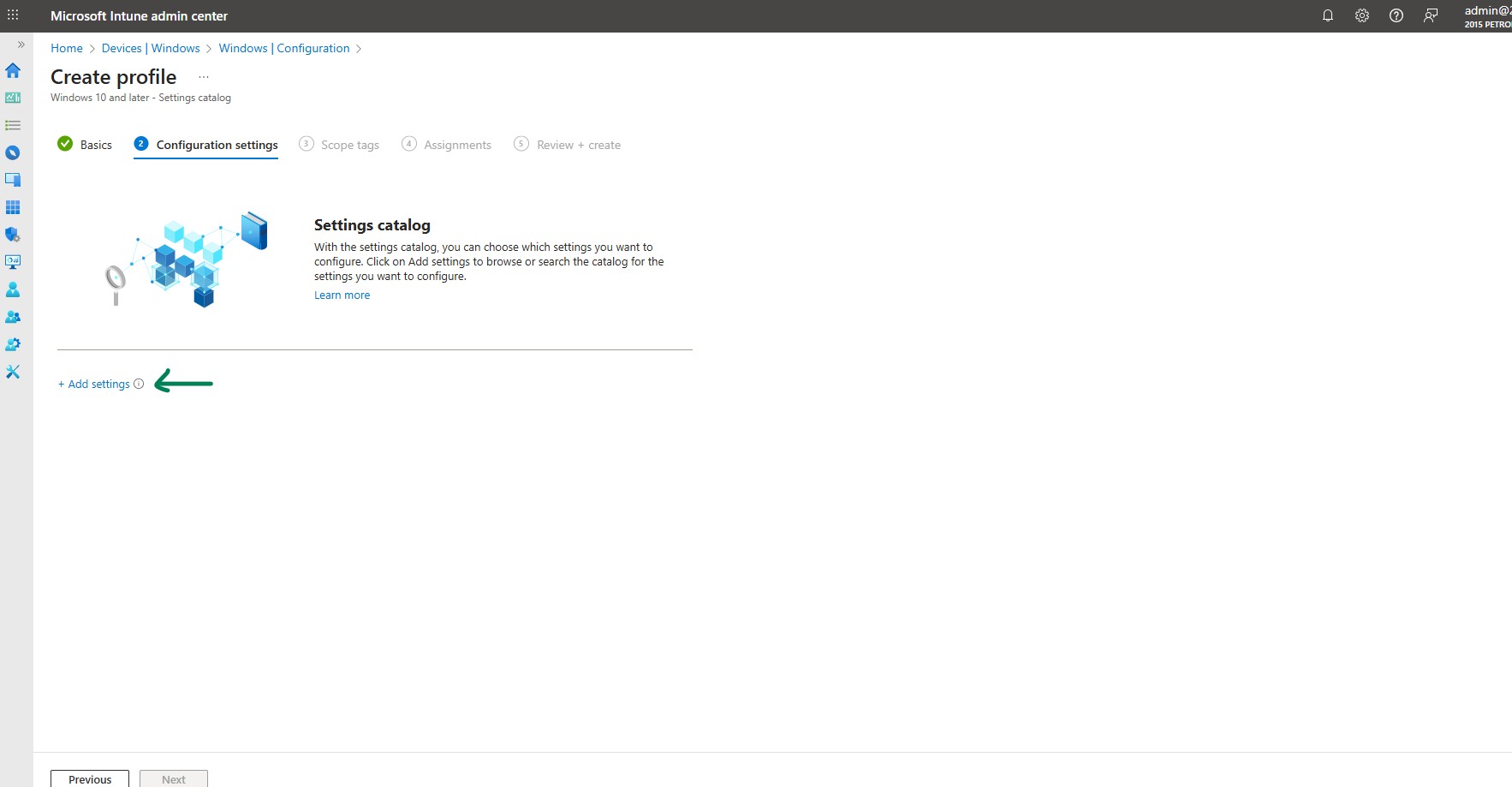Image resolution: width=1512 pixels, height=787 pixels.
Task: Open the feedback icon in the top bar
Action: (x=1431, y=15)
